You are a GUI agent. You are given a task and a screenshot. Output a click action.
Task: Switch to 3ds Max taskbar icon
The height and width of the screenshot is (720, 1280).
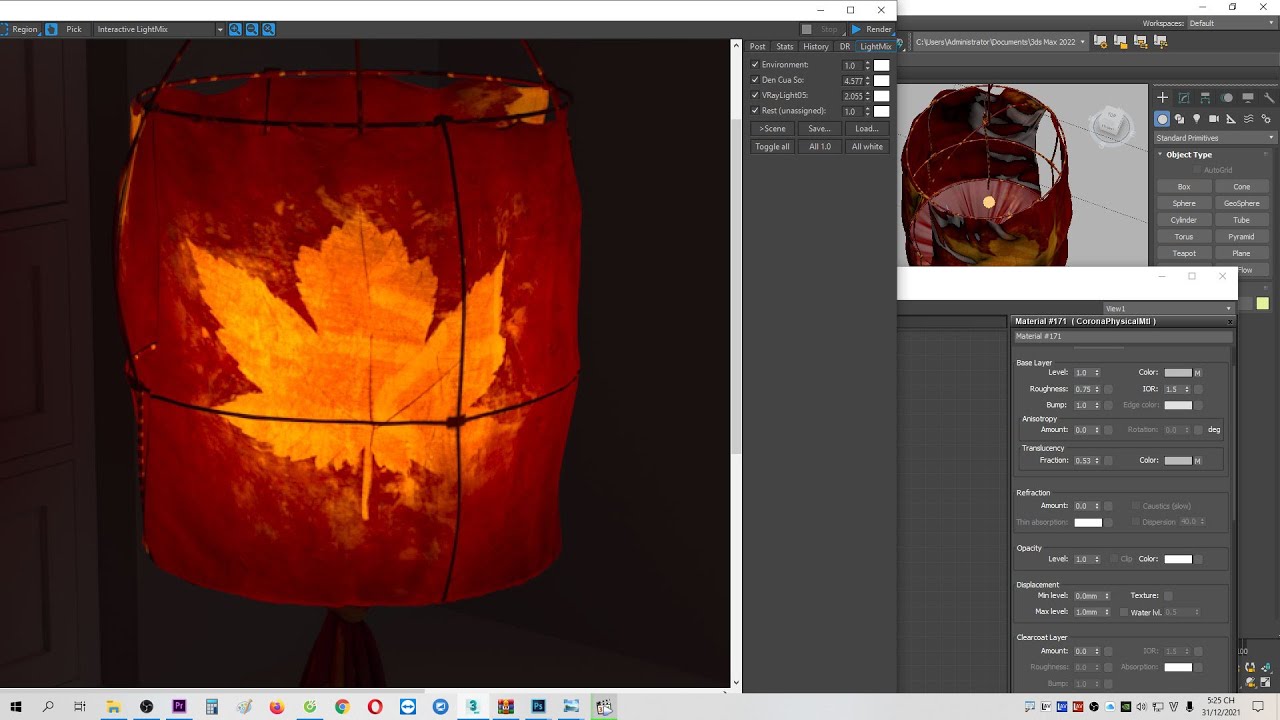473,706
